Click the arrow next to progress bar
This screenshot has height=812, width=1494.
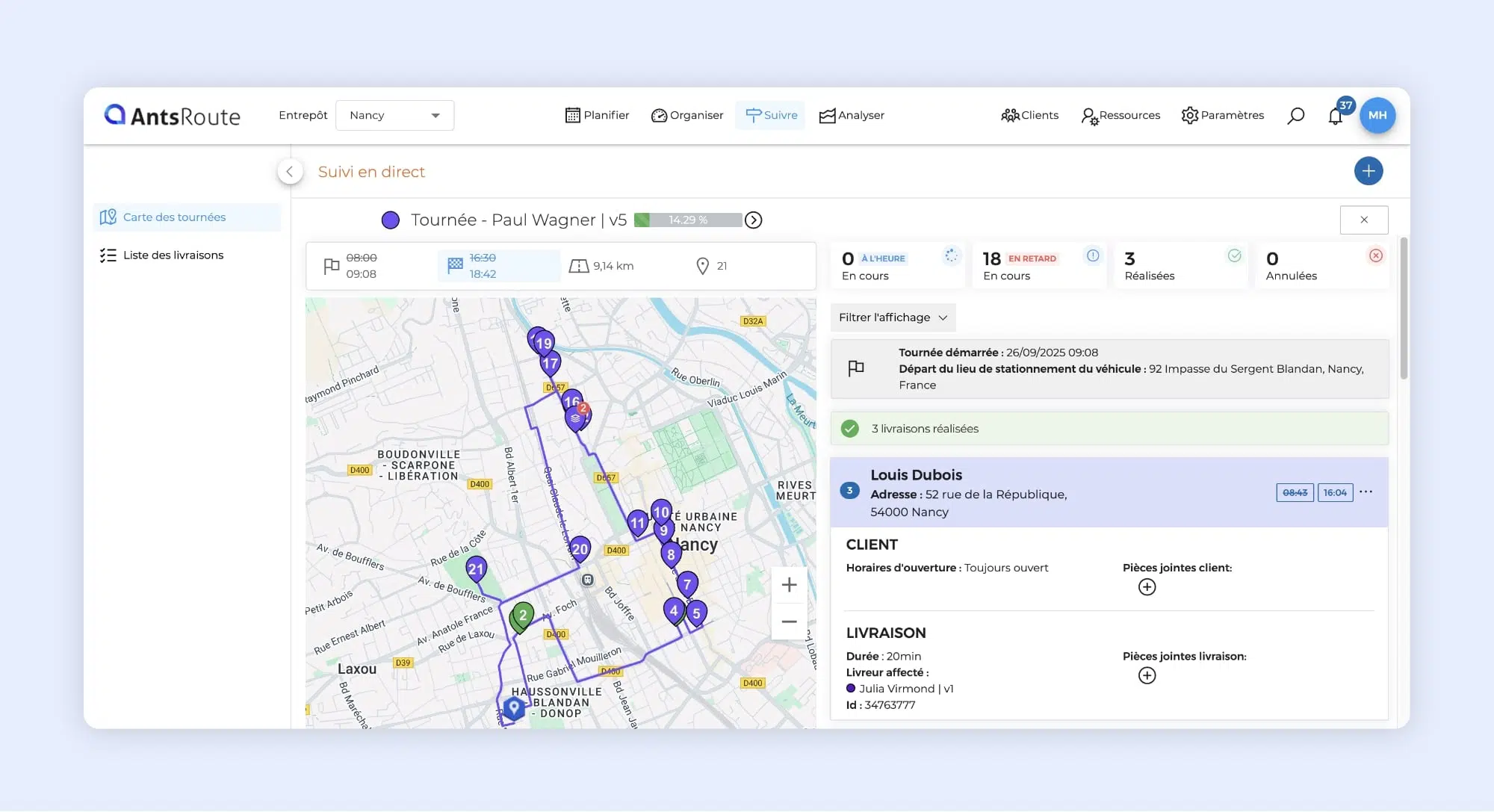pyautogui.click(x=753, y=220)
